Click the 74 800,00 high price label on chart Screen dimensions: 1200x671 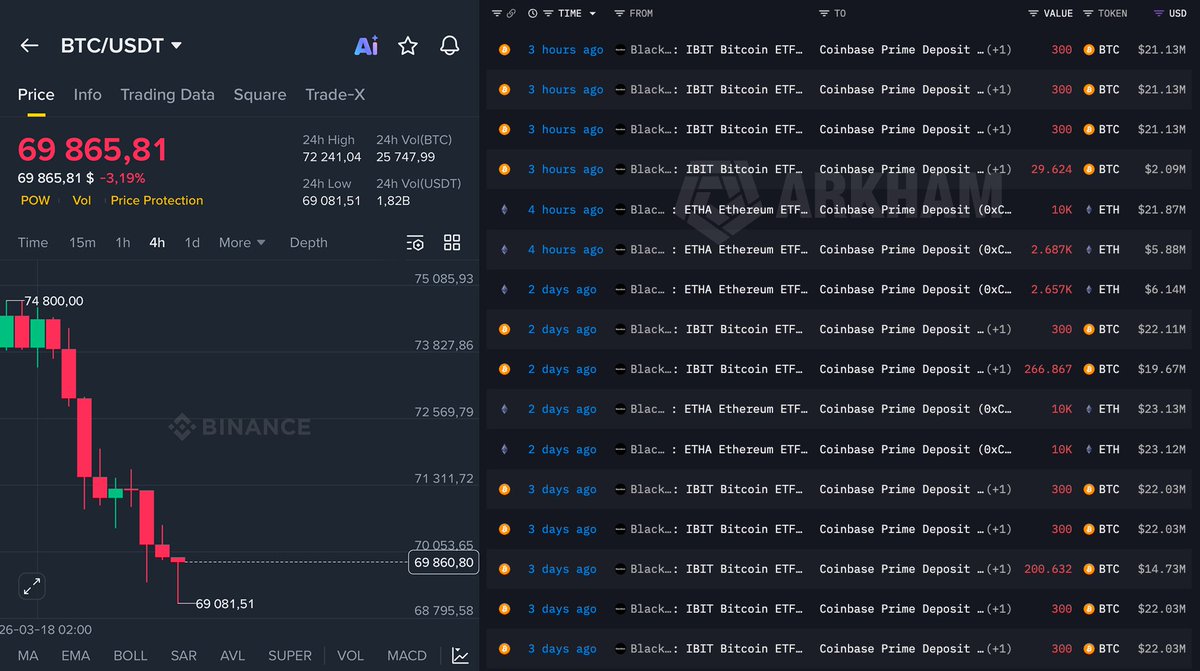(54, 301)
